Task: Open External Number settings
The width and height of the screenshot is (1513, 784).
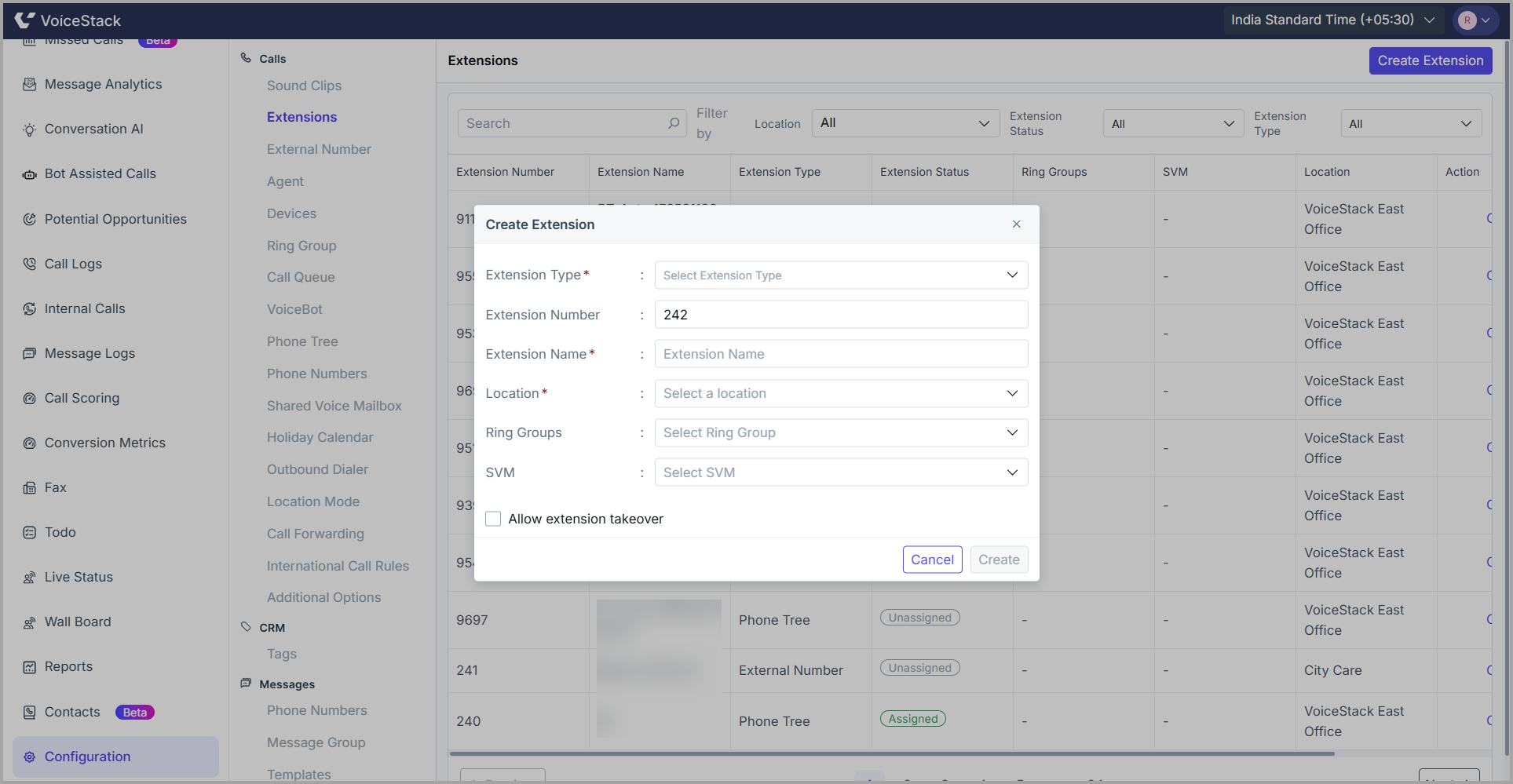Action: click(319, 149)
